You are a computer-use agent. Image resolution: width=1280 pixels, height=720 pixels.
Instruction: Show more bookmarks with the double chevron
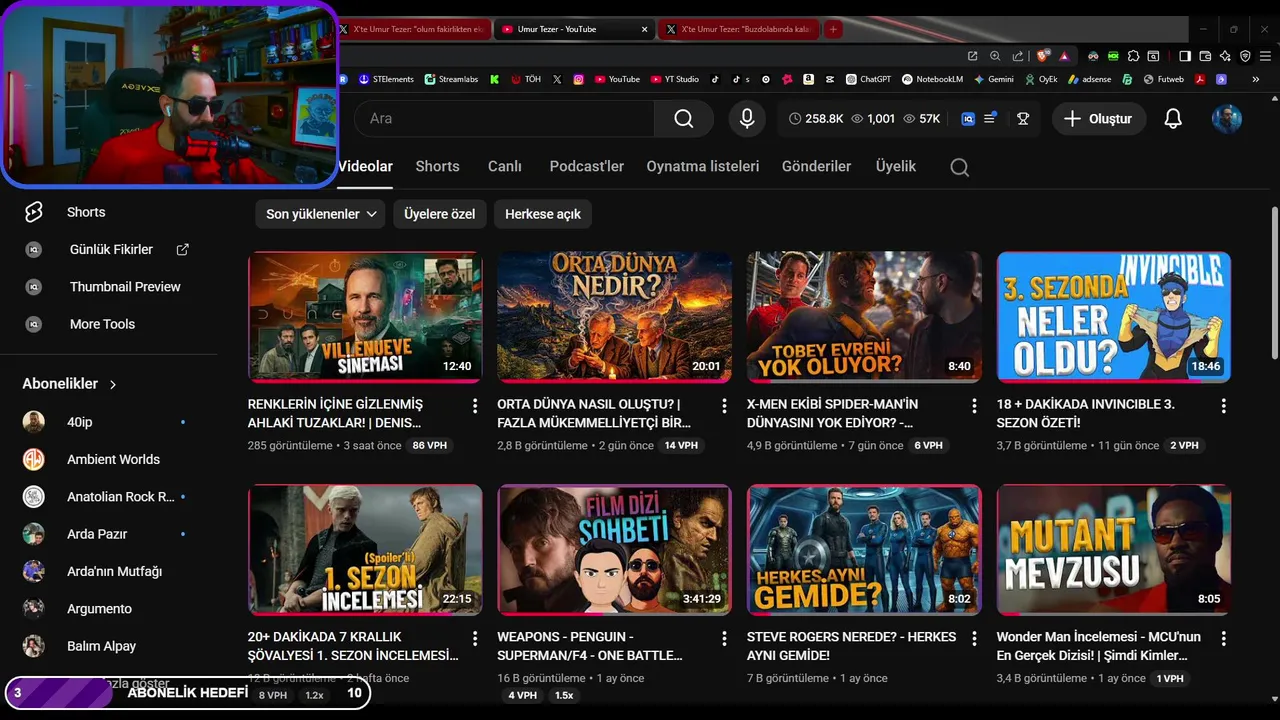1255,79
